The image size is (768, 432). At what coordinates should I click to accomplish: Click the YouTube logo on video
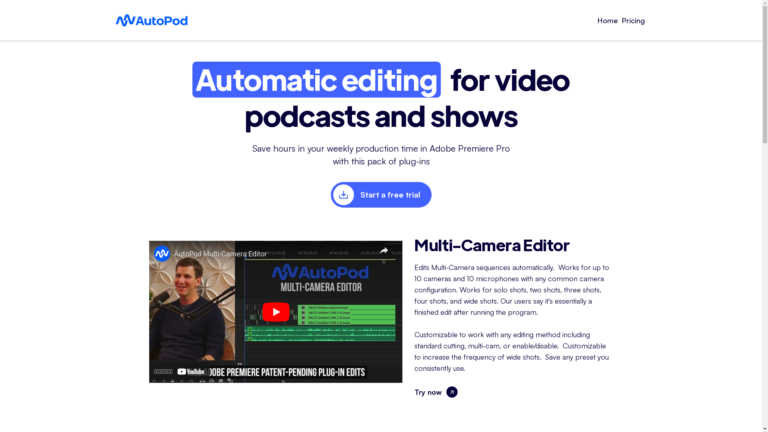pos(191,372)
